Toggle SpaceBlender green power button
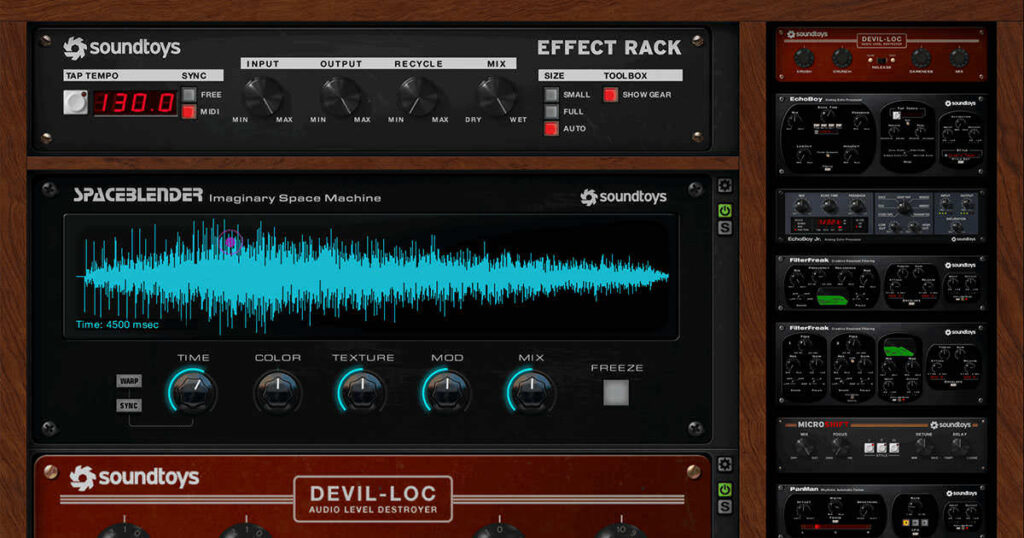Image resolution: width=1024 pixels, height=538 pixels. click(724, 211)
